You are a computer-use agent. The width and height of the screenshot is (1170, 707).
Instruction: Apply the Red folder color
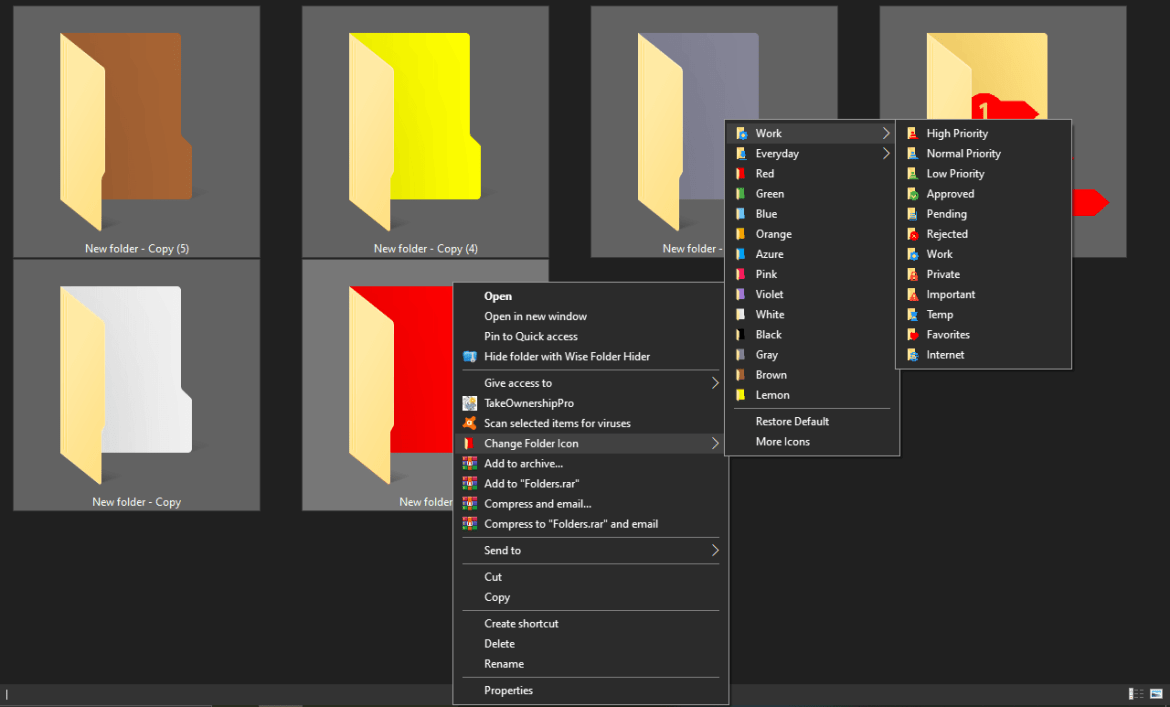[766, 173]
